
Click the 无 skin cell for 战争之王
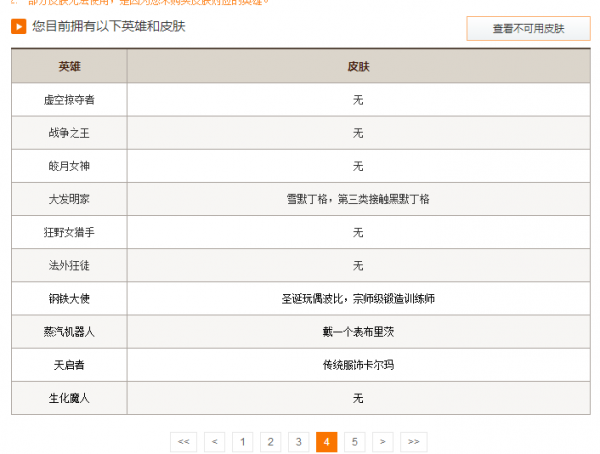(x=359, y=133)
